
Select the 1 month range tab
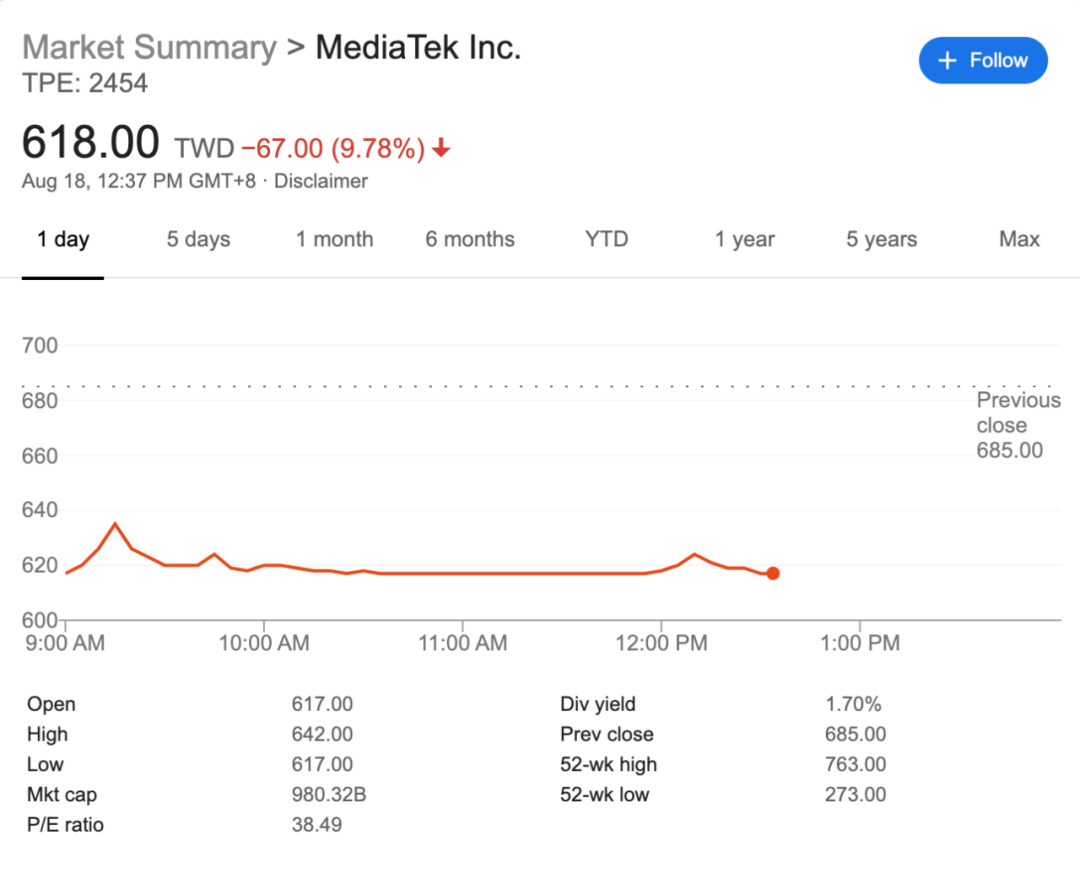(334, 239)
